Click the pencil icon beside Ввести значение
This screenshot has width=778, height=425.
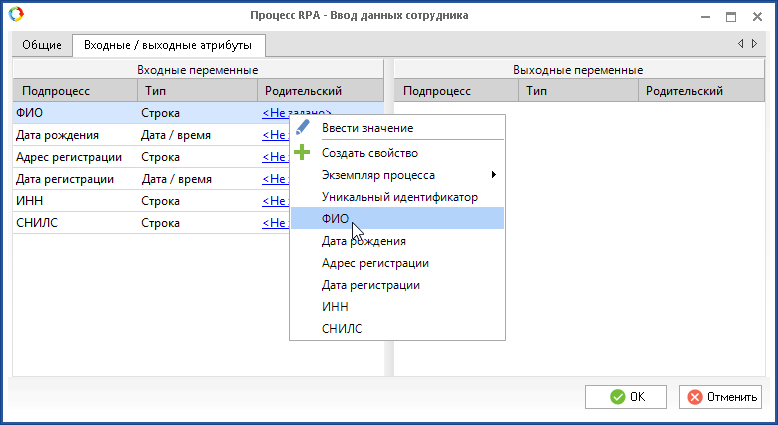303,128
